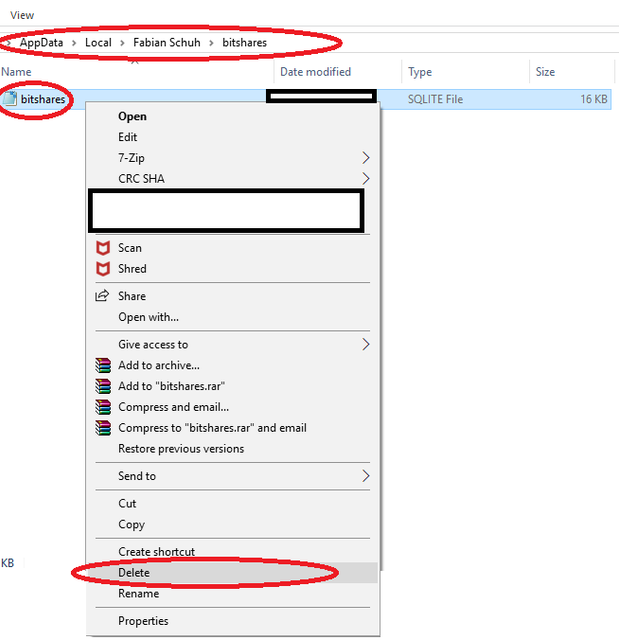
Task: Navigate to Fabian Schuh breadcrumb folder
Action: click(x=166, y=42)
